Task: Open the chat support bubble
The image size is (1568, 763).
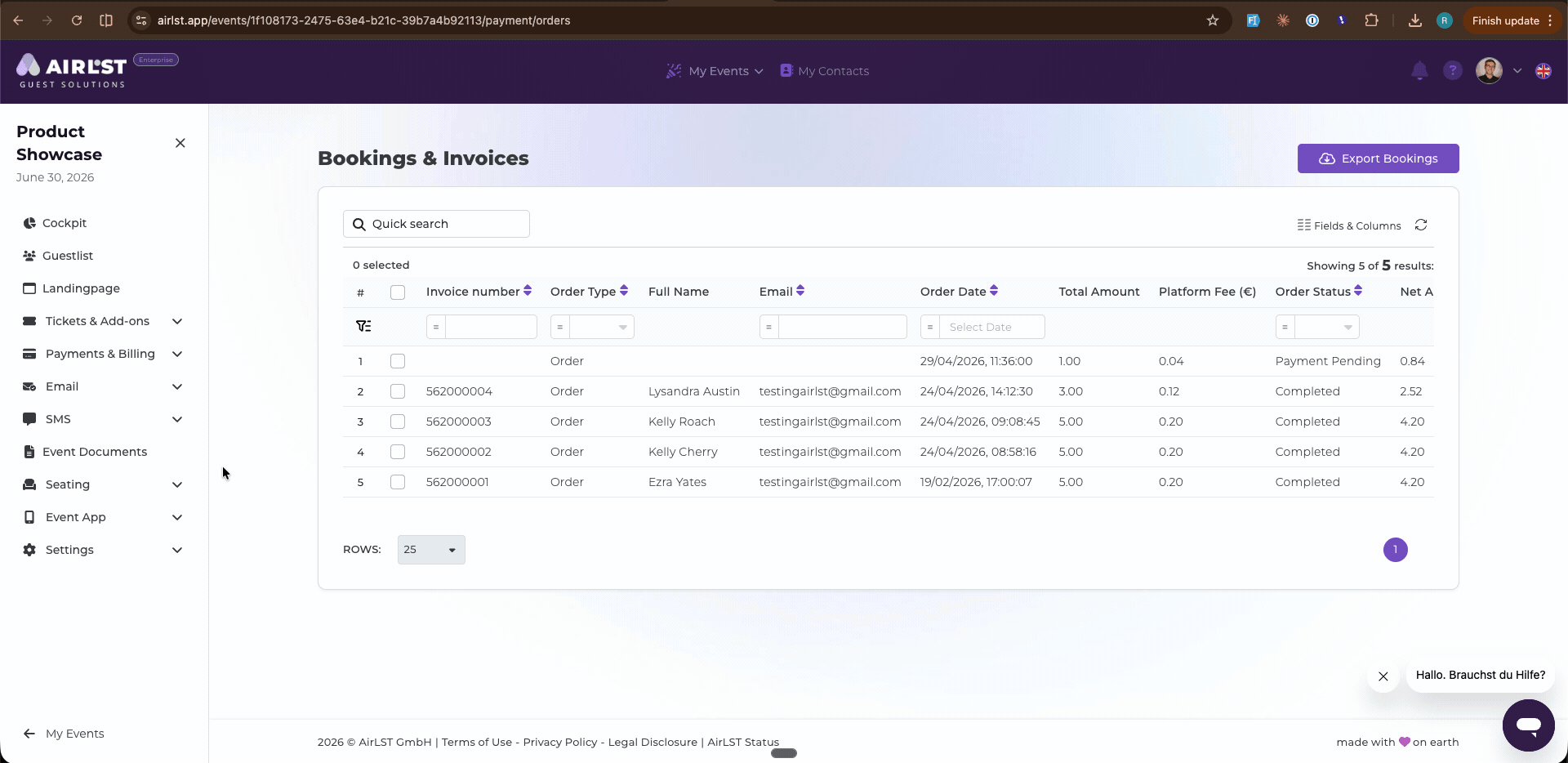Action: click(1528, 725)
